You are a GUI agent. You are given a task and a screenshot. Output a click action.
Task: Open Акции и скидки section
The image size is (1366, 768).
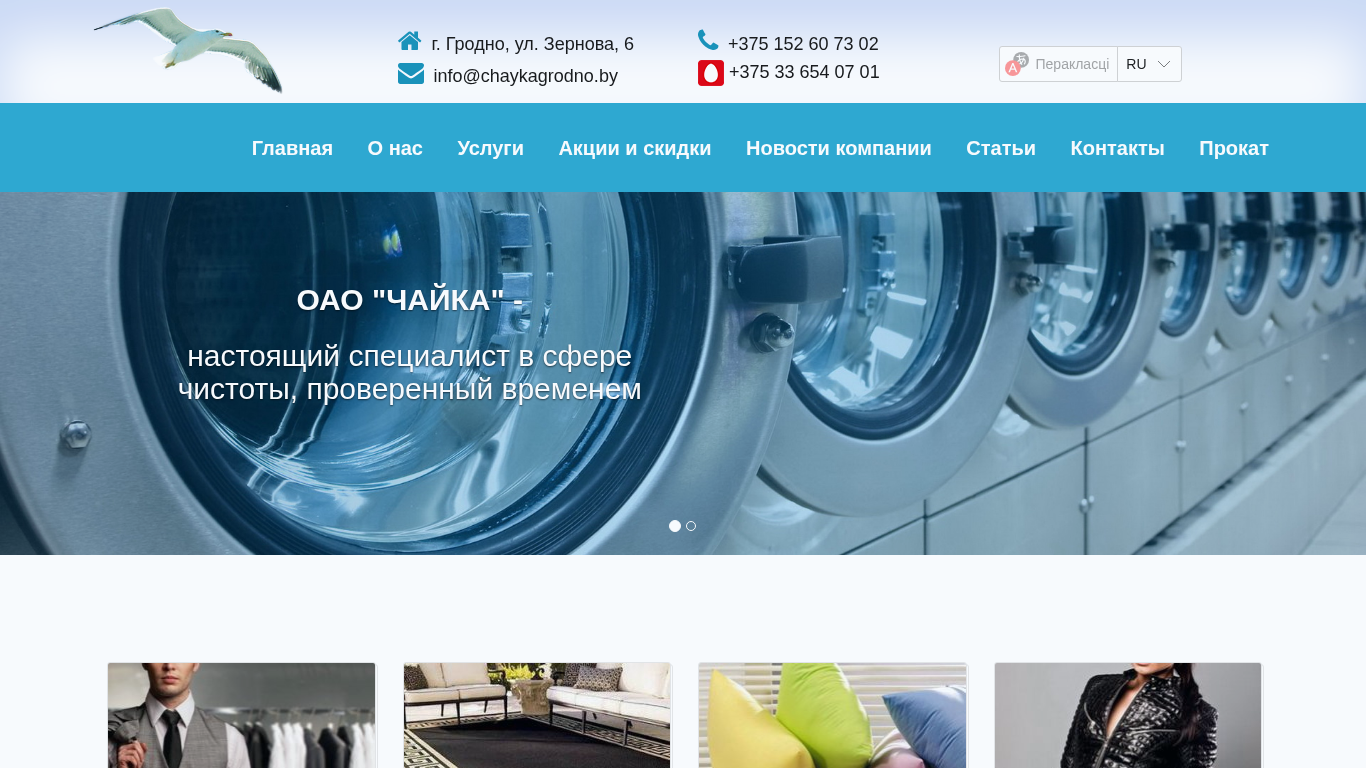click(x=635, y=148)
